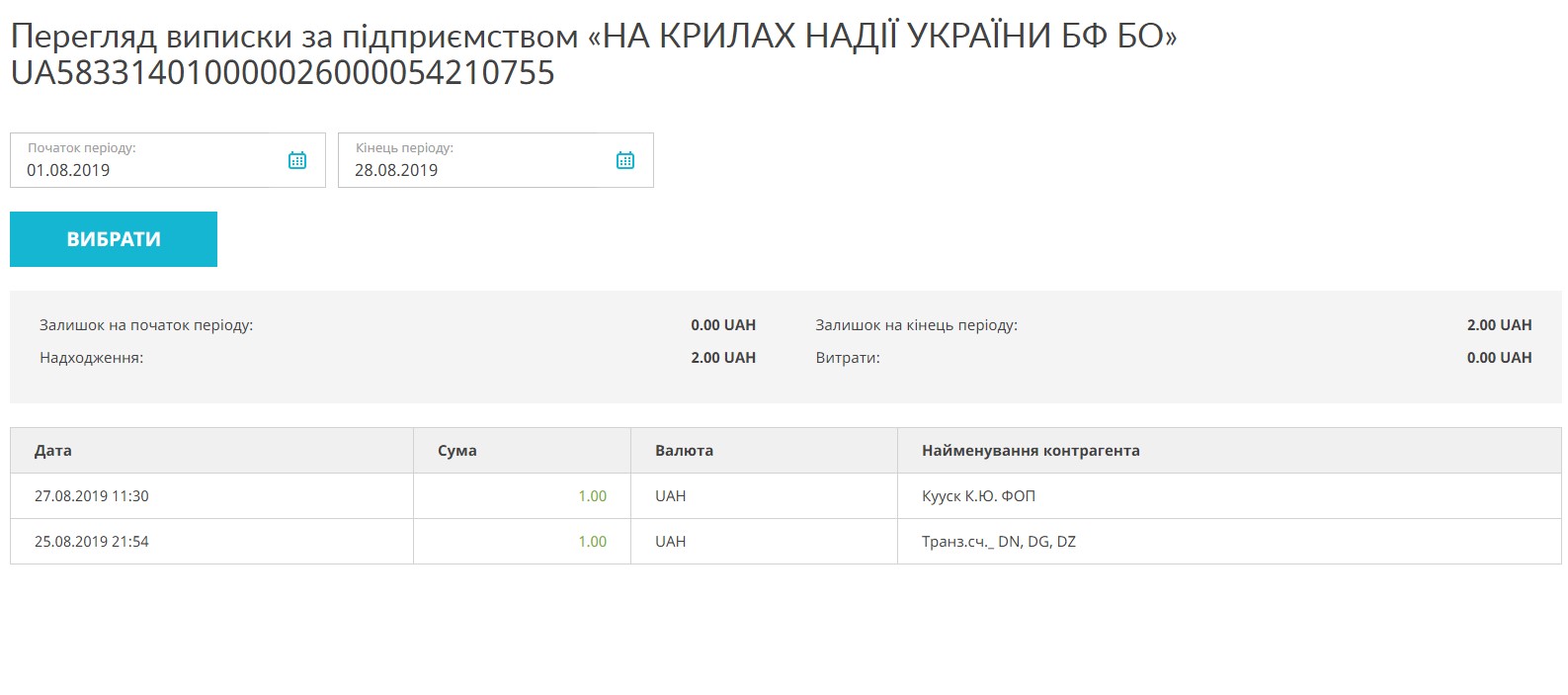Open the end period calendar picker
The image size is (1568, 695).
point(625,160)
